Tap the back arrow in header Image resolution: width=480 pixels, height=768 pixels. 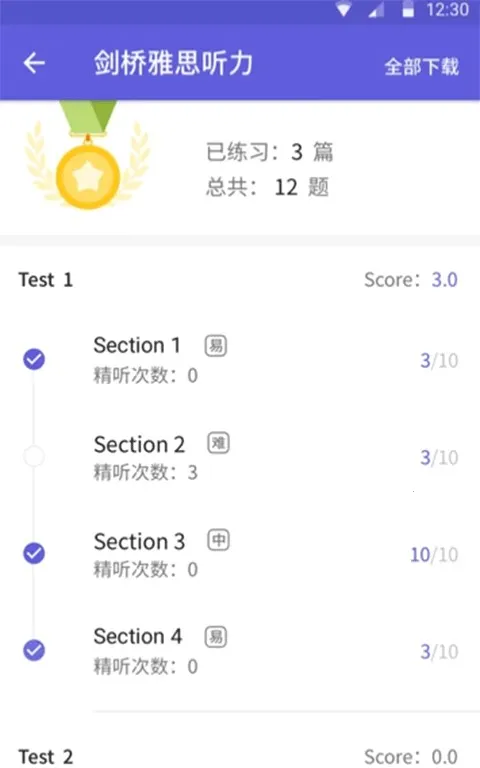click(34, 63)
